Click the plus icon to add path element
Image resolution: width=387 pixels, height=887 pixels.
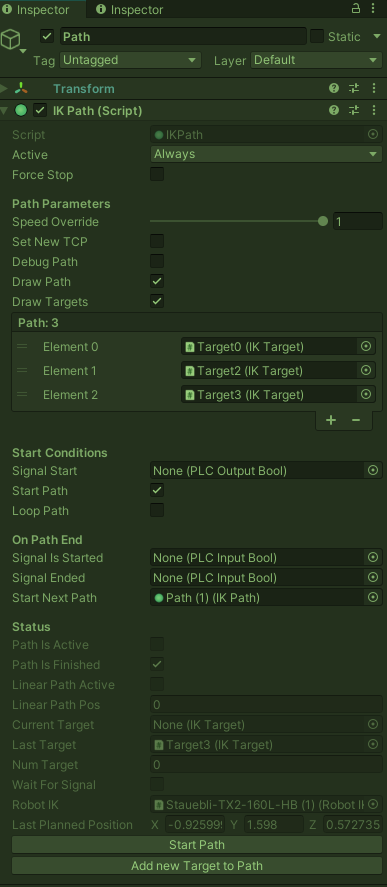coord(331,420)
